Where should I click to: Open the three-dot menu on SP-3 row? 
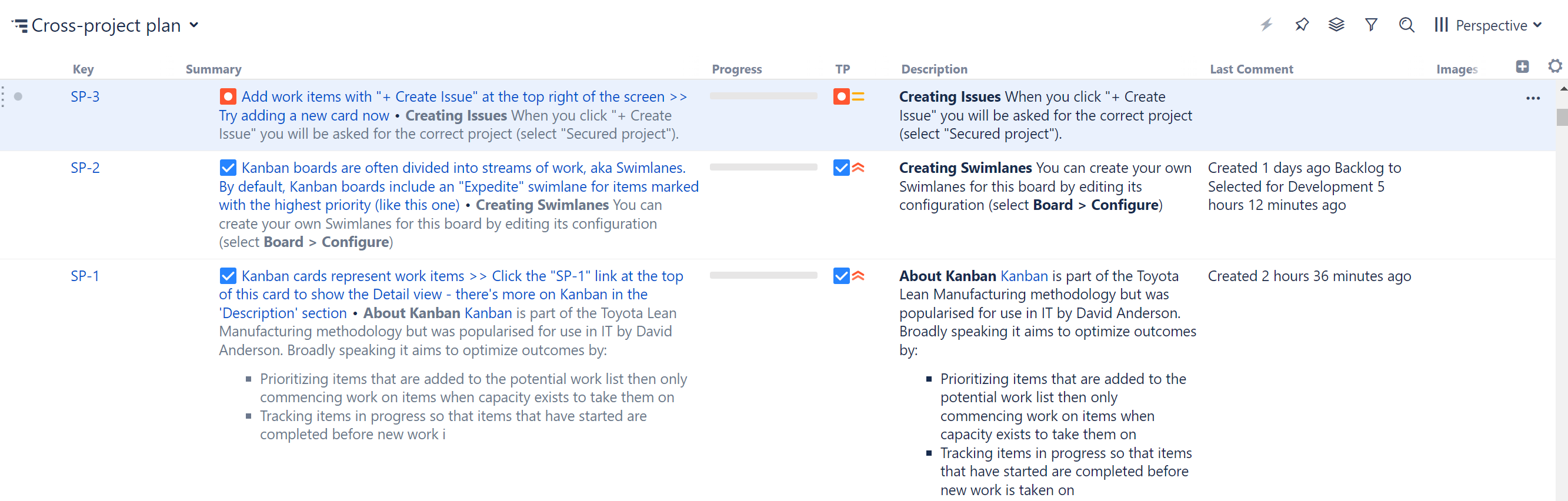(1533, 98)
